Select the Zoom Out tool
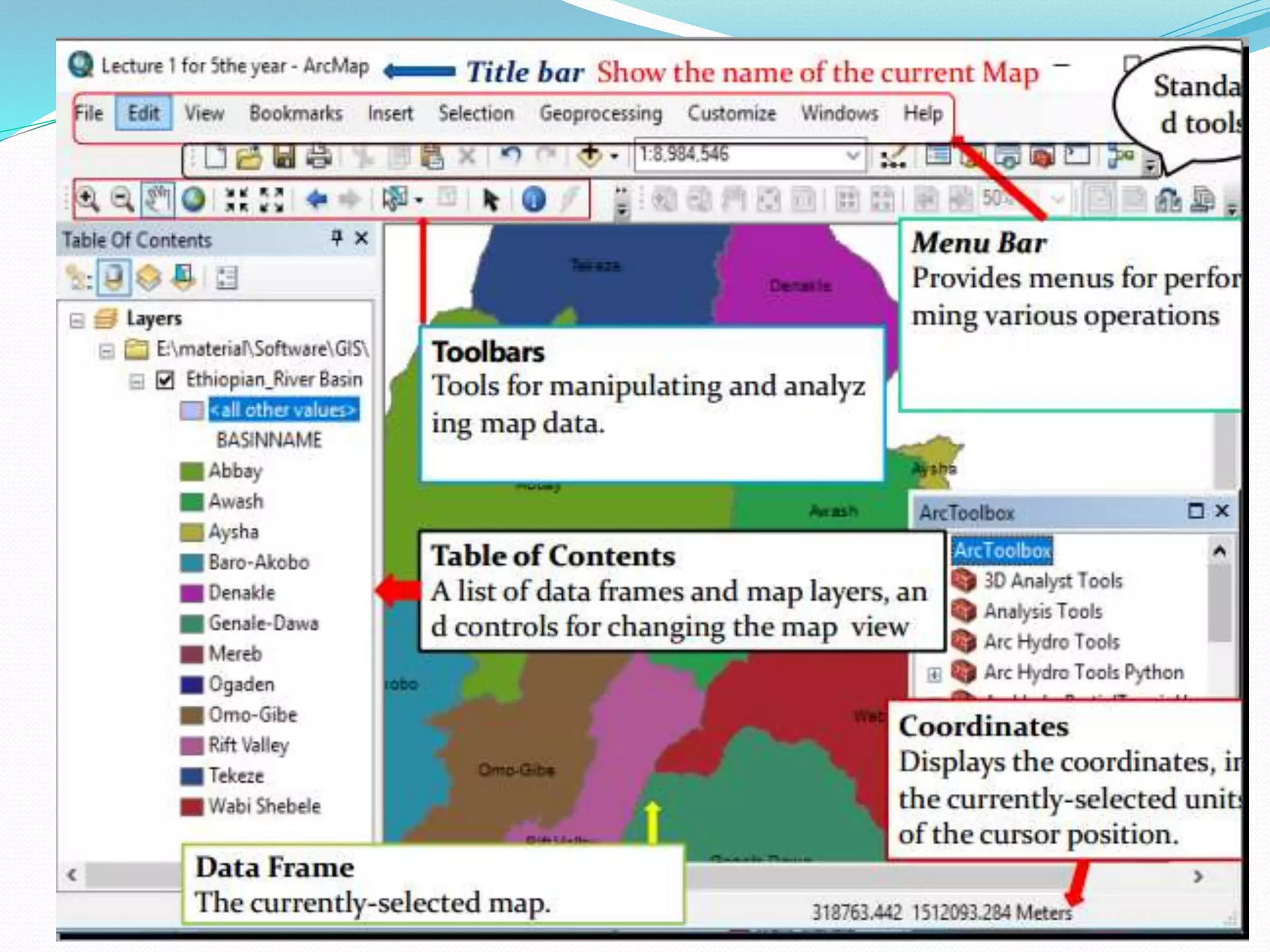This screenshot has height=952, width=1270. pyautogui.click(x=122, y=200)
